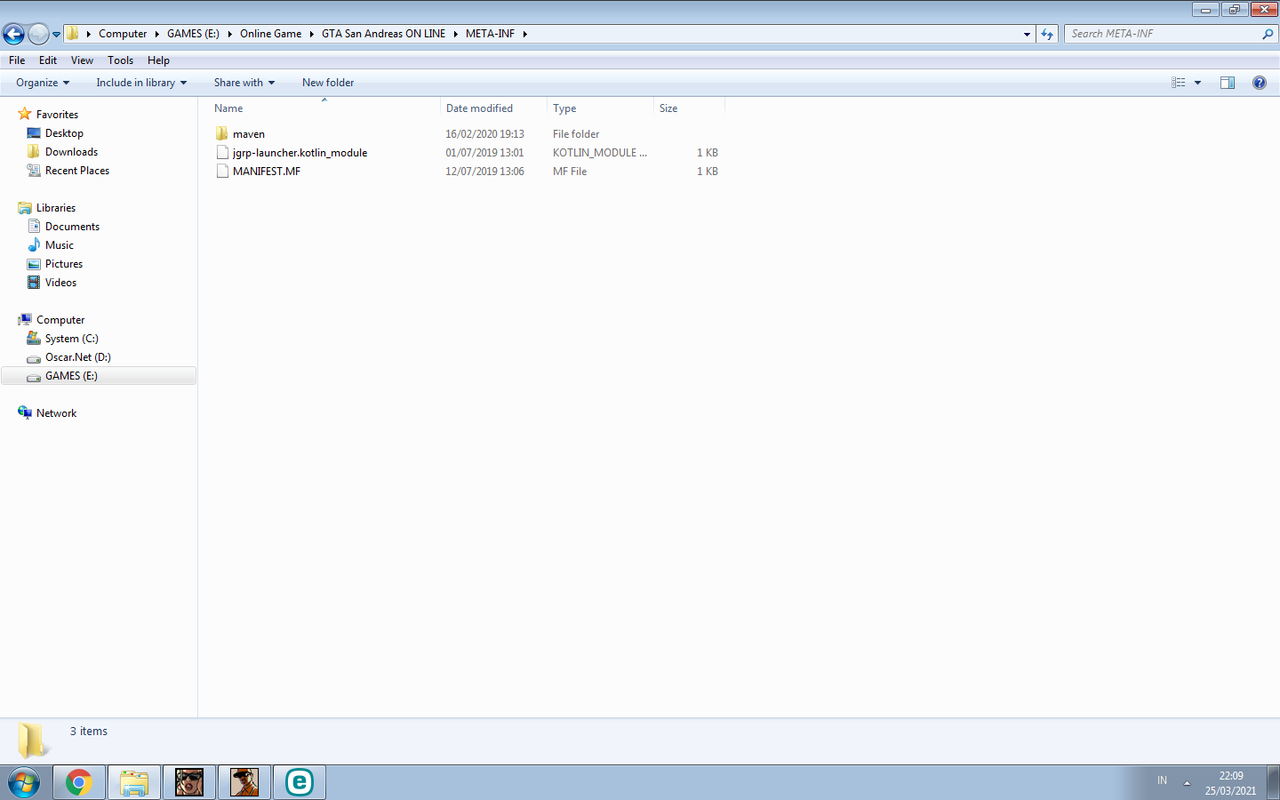Viewport: 1280px width, 800px height.
Task: Click Online Game in address breadcrumb
Action: coord(271,34)
